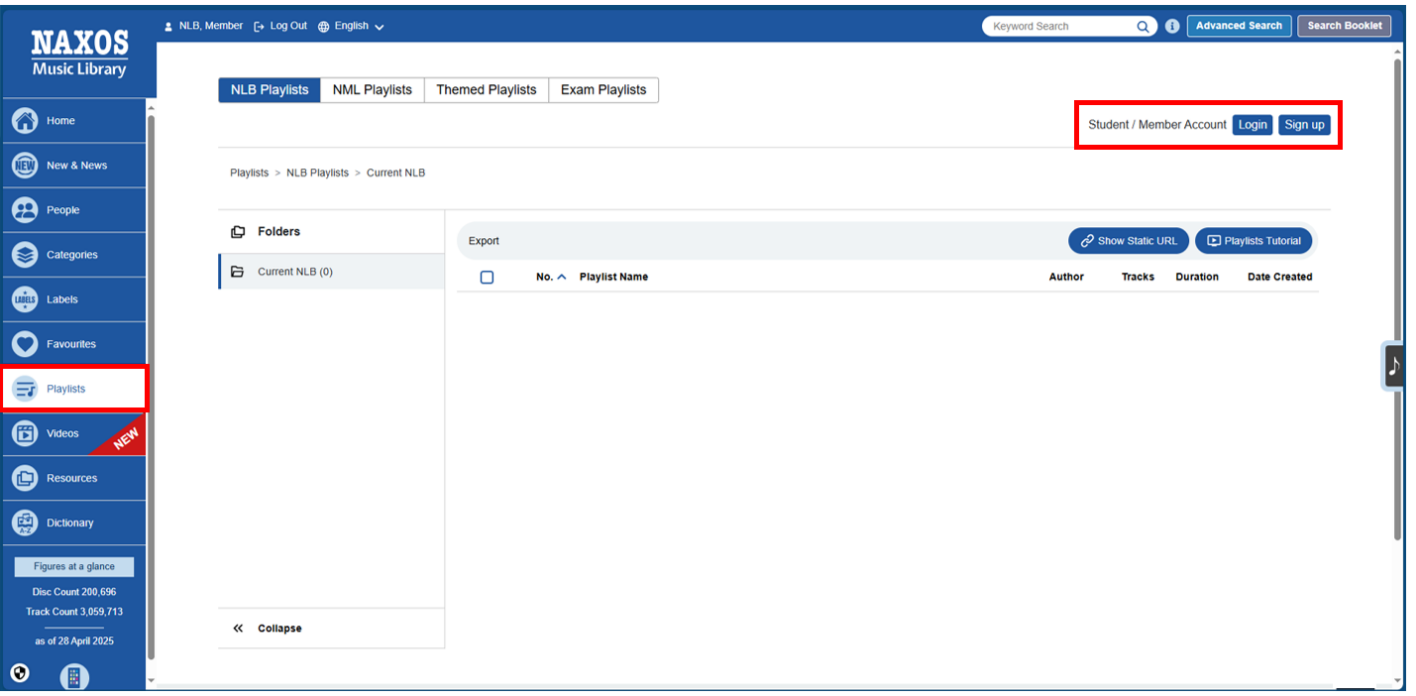The image size is (1416, 696).
Task: Switch to the NML Playlists tab
Action: click(372, 90)
